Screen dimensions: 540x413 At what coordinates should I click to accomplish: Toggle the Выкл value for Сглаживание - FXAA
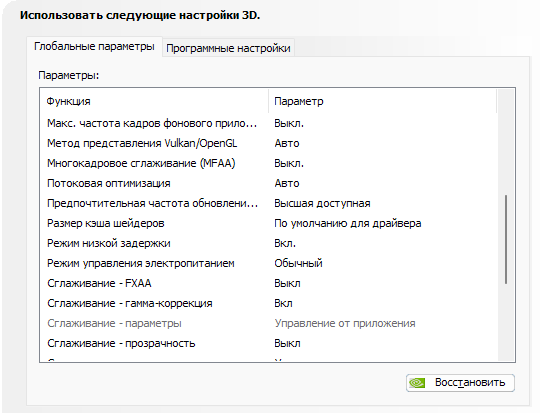point(287,283)
